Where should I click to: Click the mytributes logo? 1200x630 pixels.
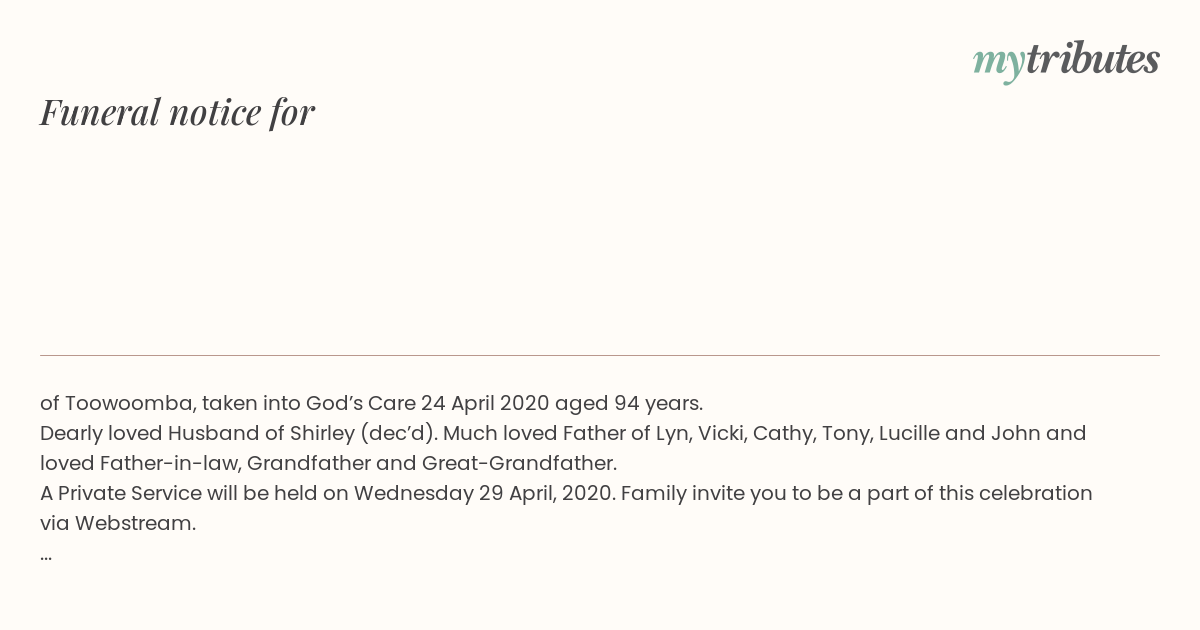pyautogui.click(x=1066, y=61)
